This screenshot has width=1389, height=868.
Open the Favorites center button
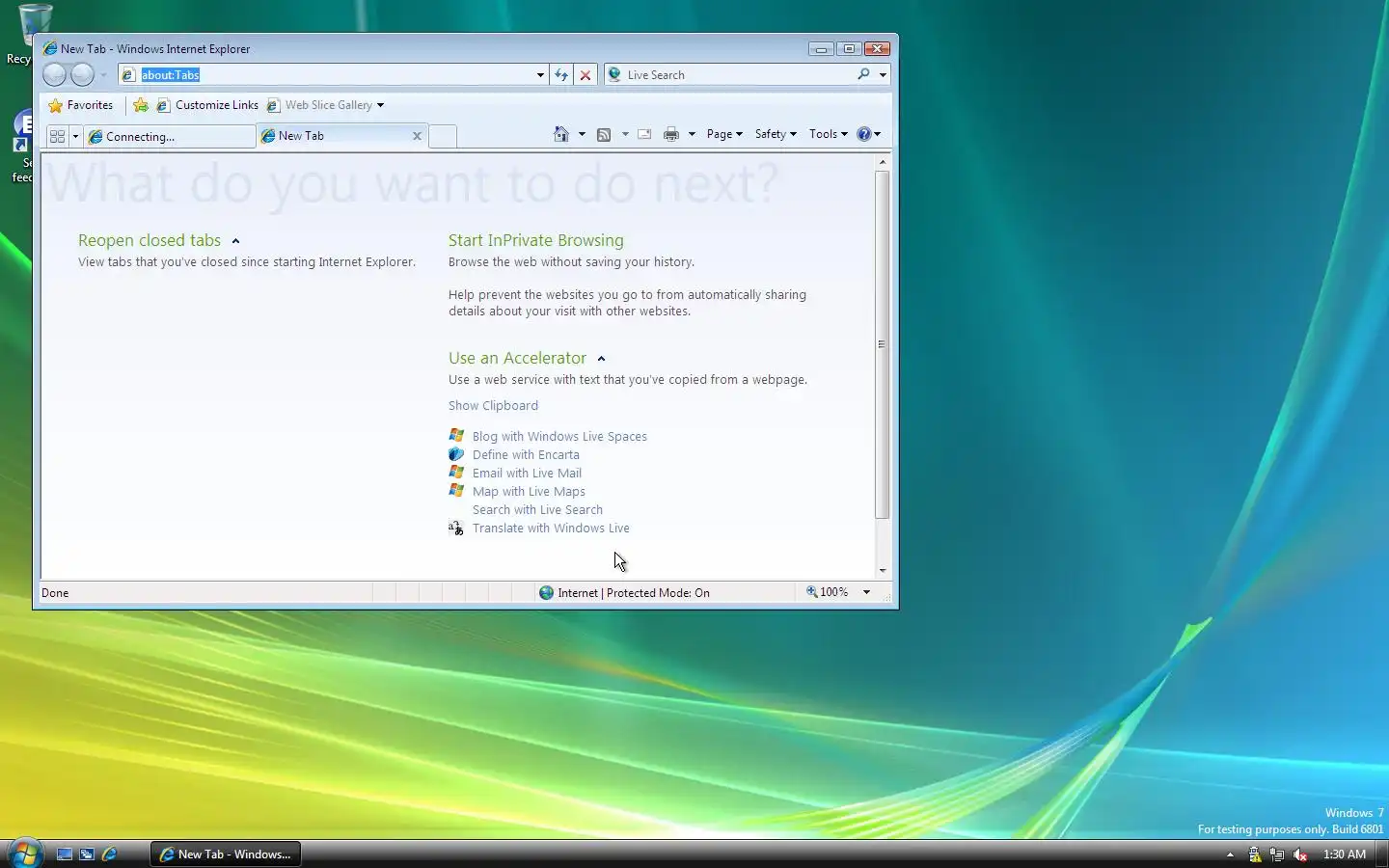[81, 105]
